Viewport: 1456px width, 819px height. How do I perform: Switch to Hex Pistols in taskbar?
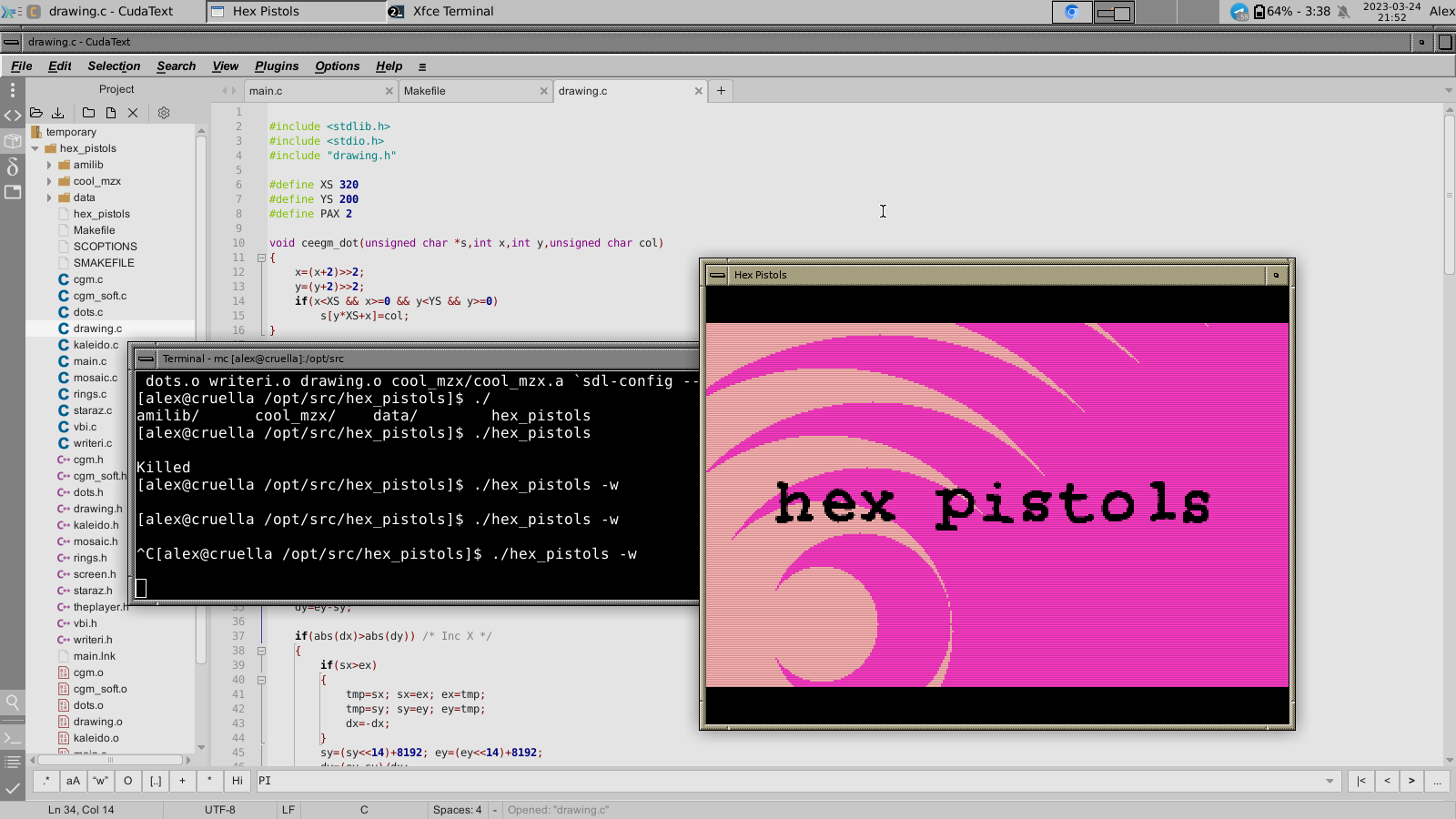(x=297, y=12)
